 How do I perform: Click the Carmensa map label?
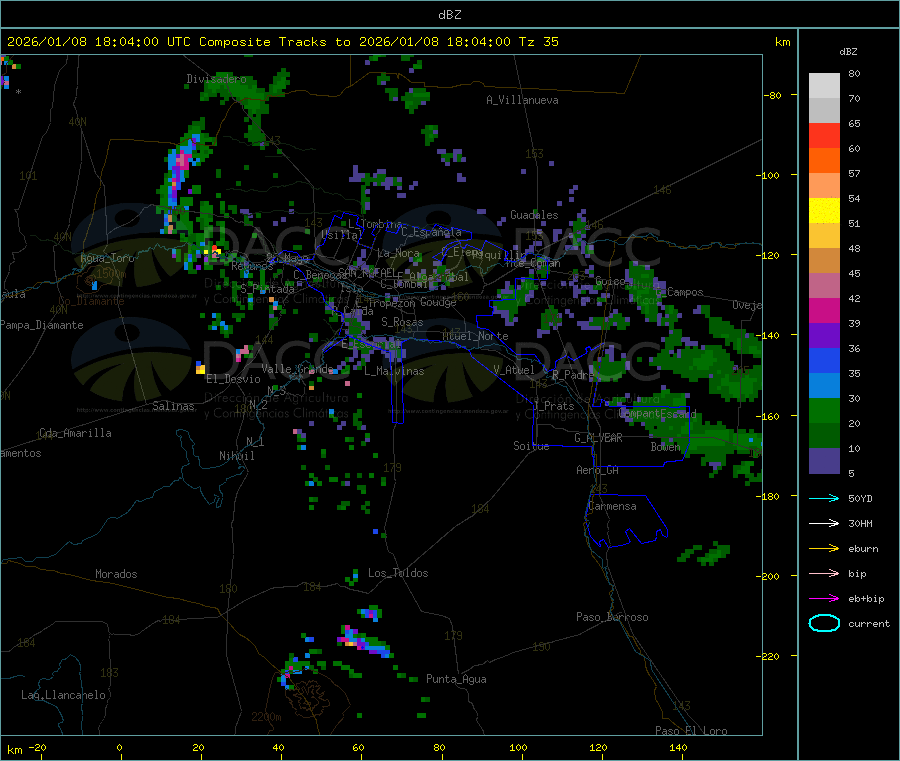(x=612, y=506)
